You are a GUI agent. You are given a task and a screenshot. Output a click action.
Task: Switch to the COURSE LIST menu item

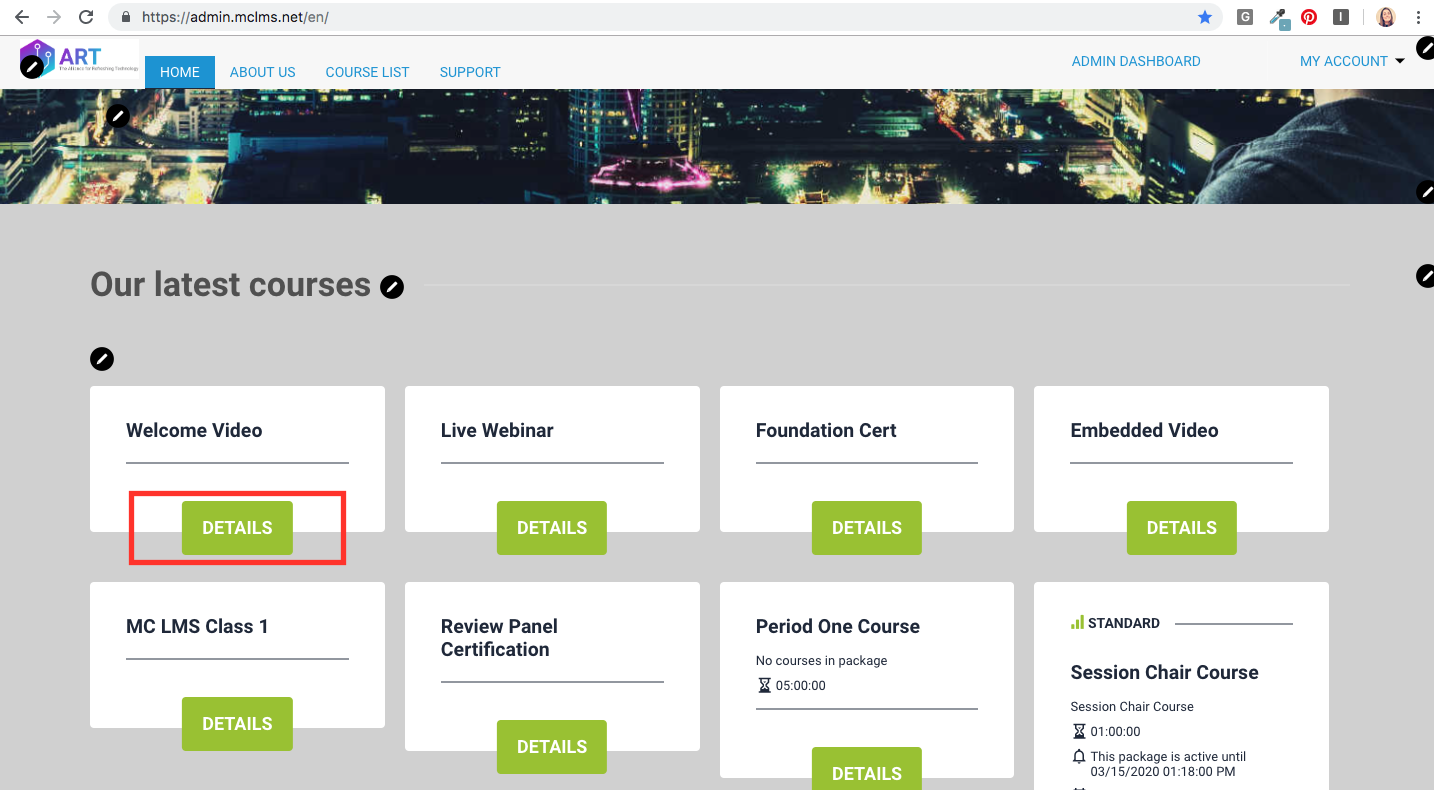[x=367, y=71]
